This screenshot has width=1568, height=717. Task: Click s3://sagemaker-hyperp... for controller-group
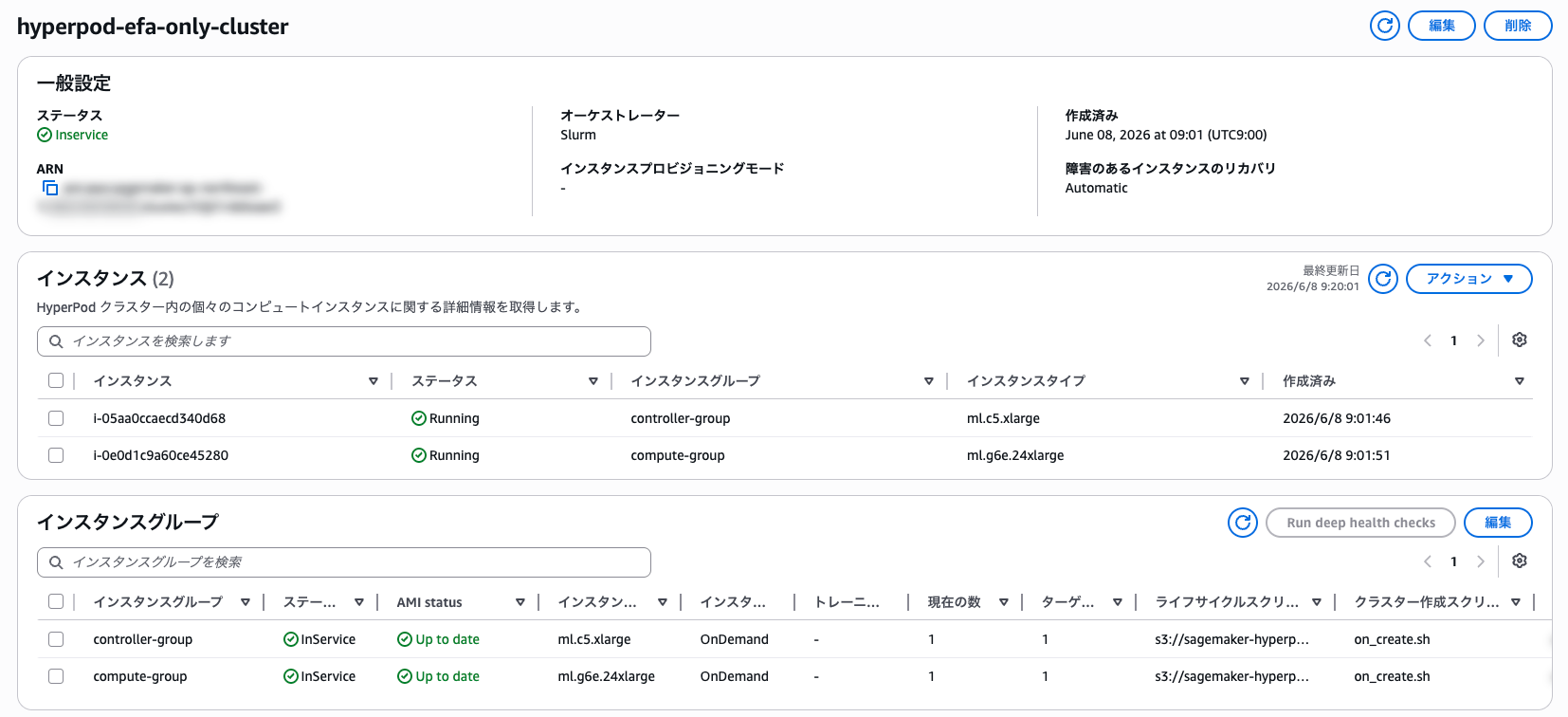click(x=1231, y=639)
